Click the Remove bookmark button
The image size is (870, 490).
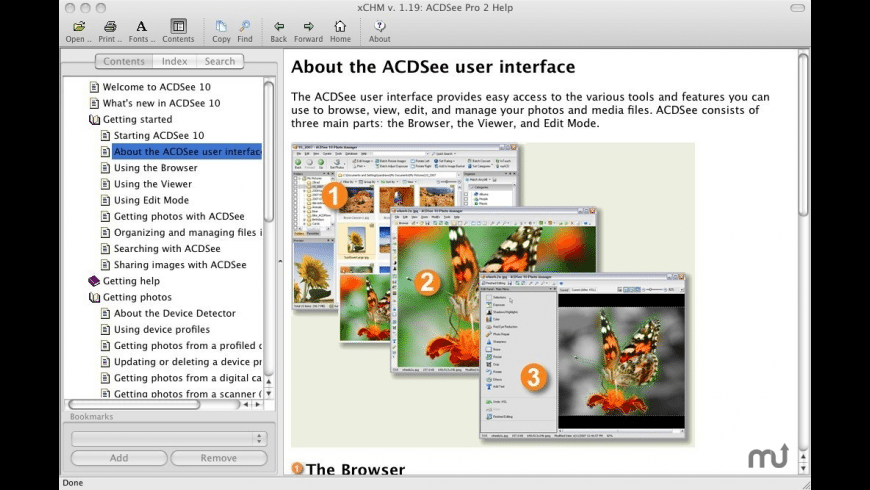click(x=219, y=458)
